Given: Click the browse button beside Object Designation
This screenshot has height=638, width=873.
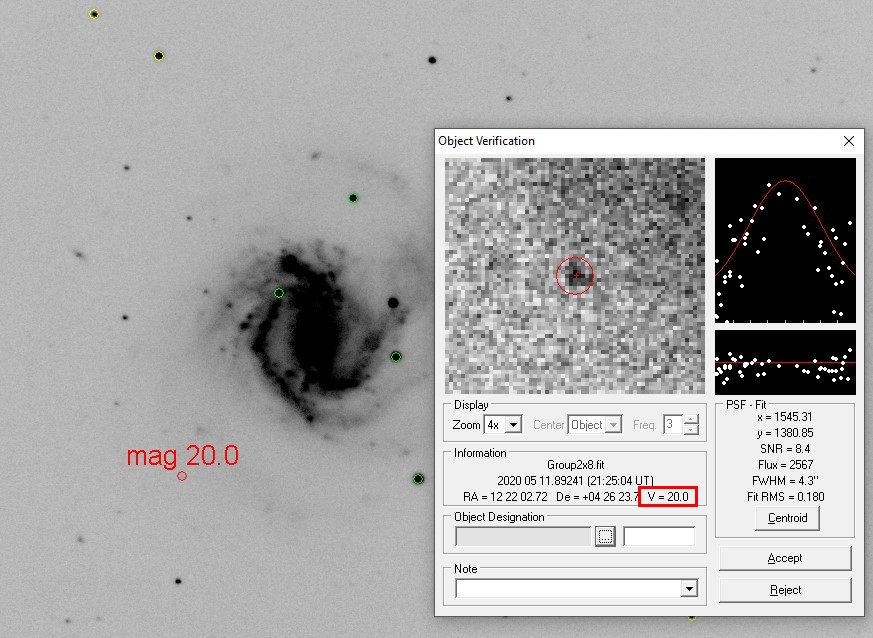Looking at the screenshot, I should pyautogui.click(x=605, y=537).
